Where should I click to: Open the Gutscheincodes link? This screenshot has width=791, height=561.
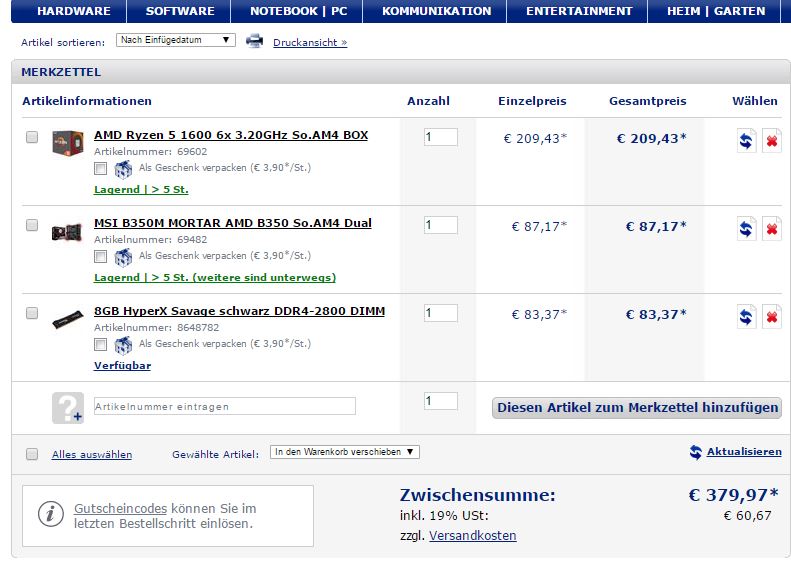tap(120, 509)
